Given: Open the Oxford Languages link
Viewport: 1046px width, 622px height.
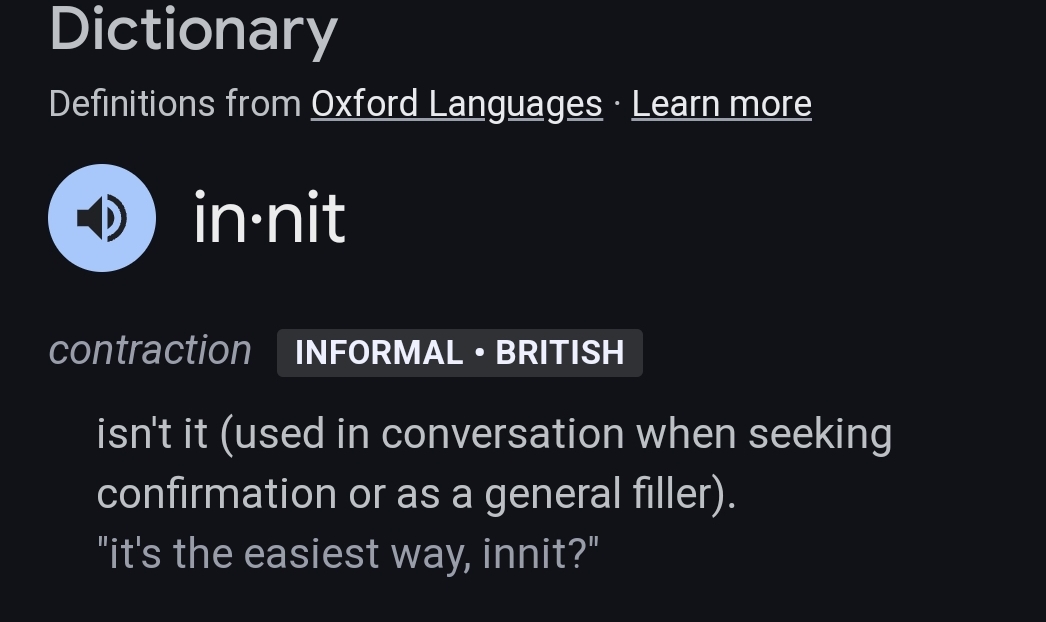Looking at the screenshot, I should [456, 104].
